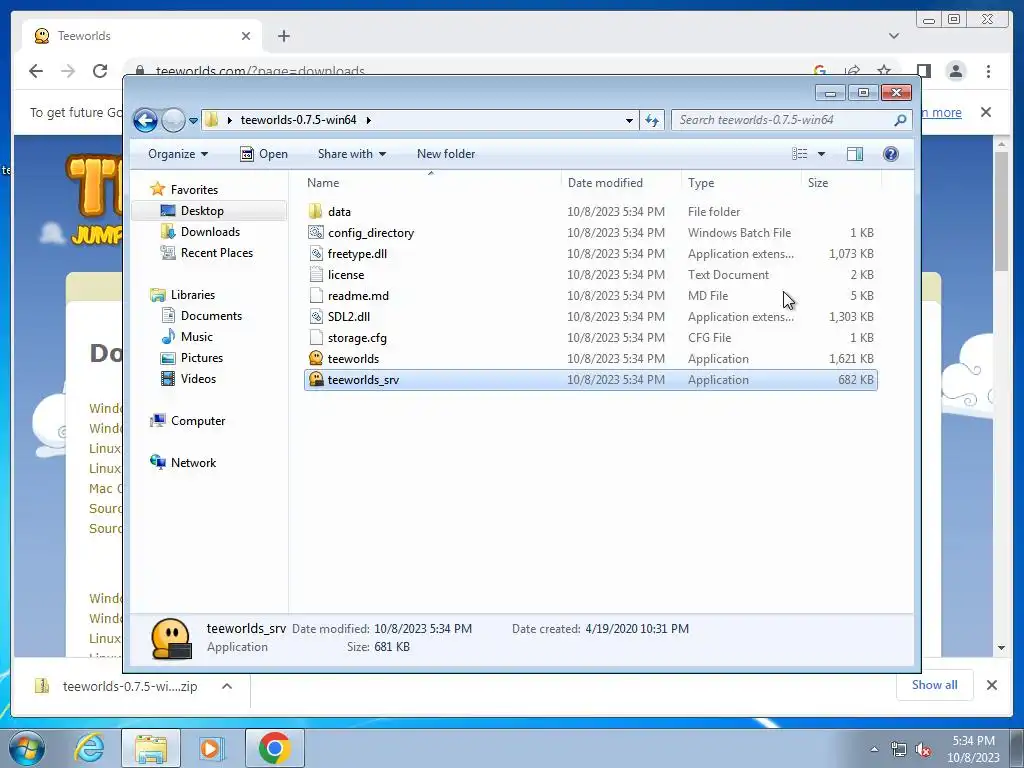Sort by the Type column header
Image resolution: width=1024 pixels, height=768 pixels.
(701, 183)
